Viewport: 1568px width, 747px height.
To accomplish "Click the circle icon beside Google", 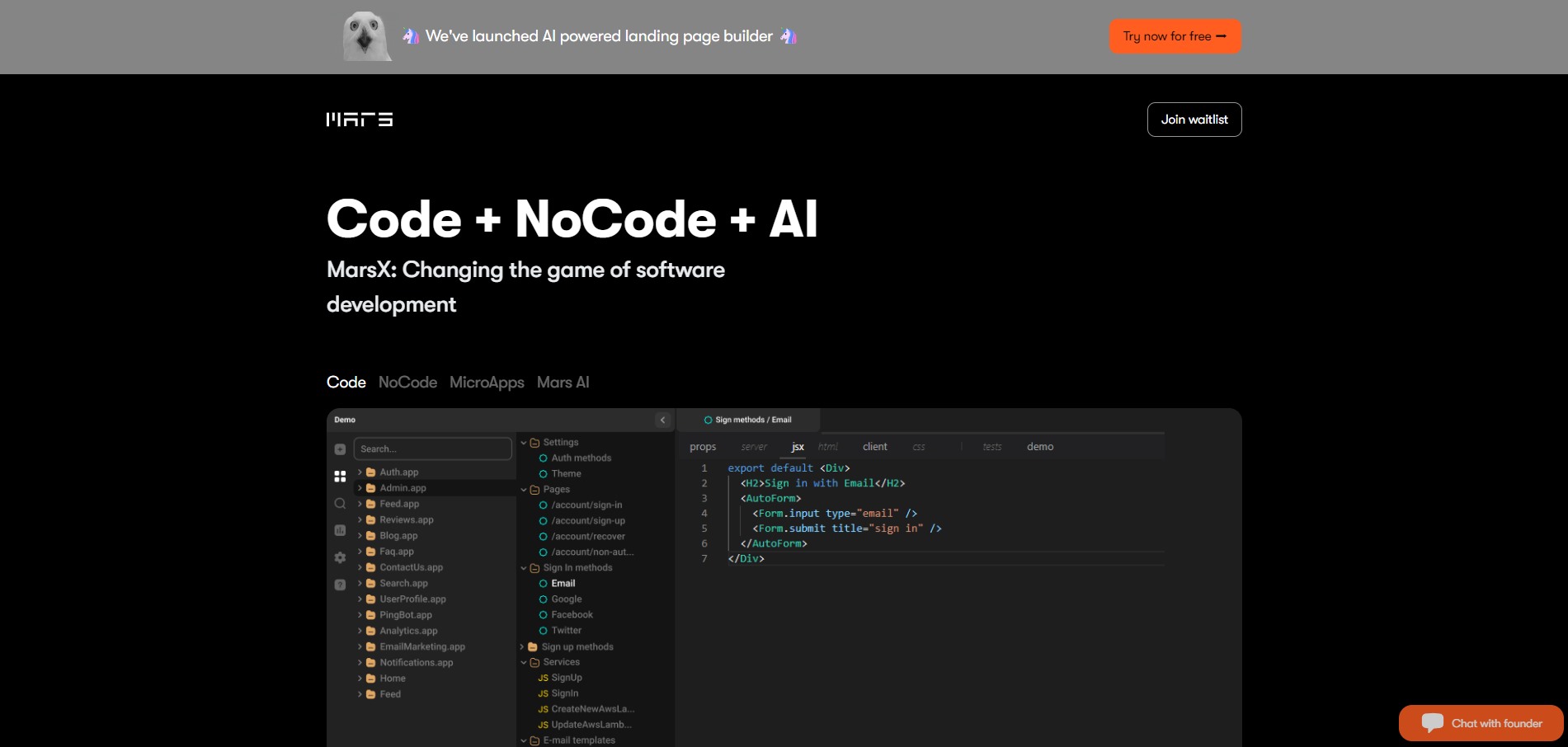I will (x=543, y=599).
